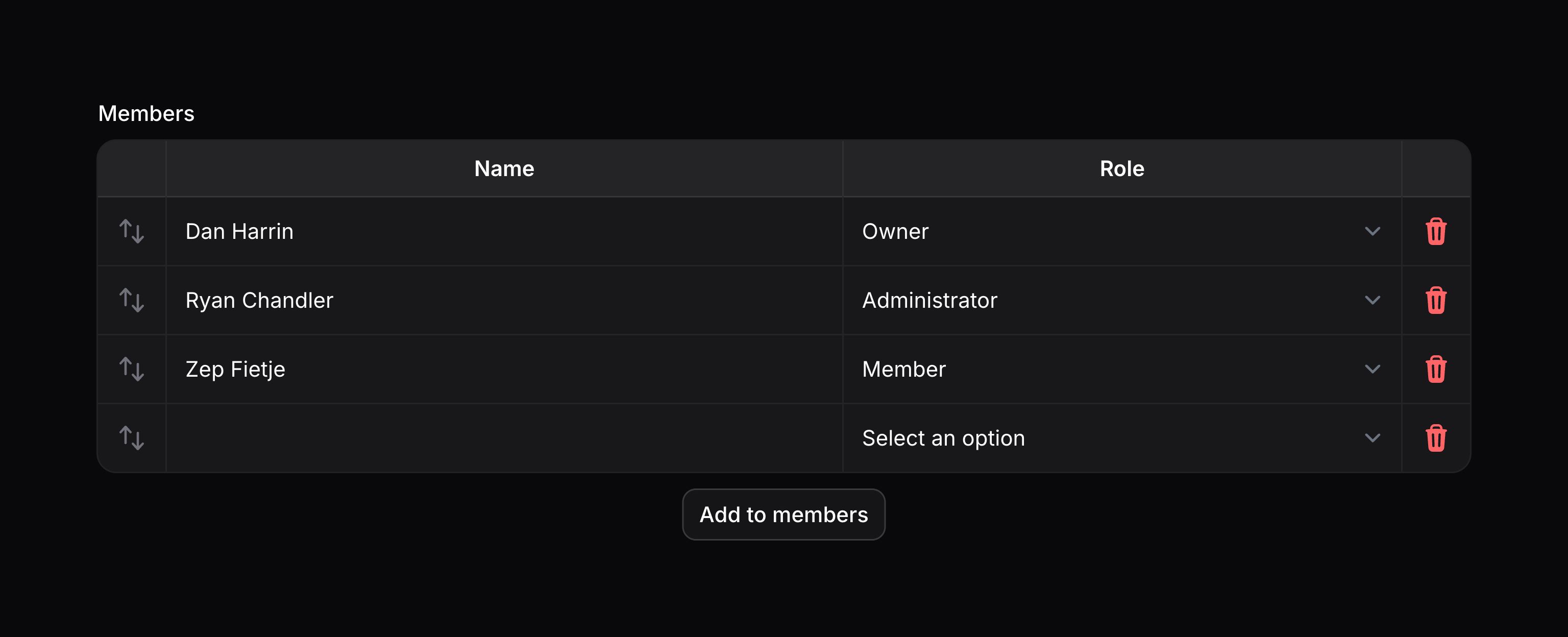Viewport: 1568px width, 637px height.
Task: Delete the Ryan Chandler member row
Action: point(1435,300)
